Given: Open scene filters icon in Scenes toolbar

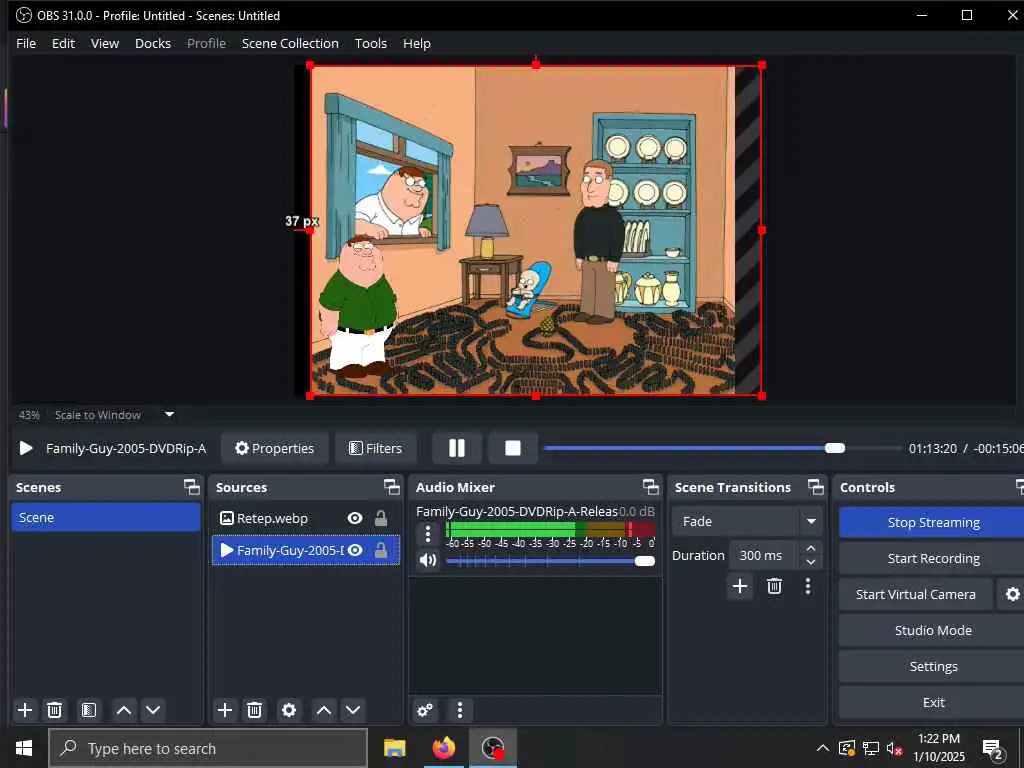Looking at the screenshot, I should pyautogui.click(x=89, y=710).
